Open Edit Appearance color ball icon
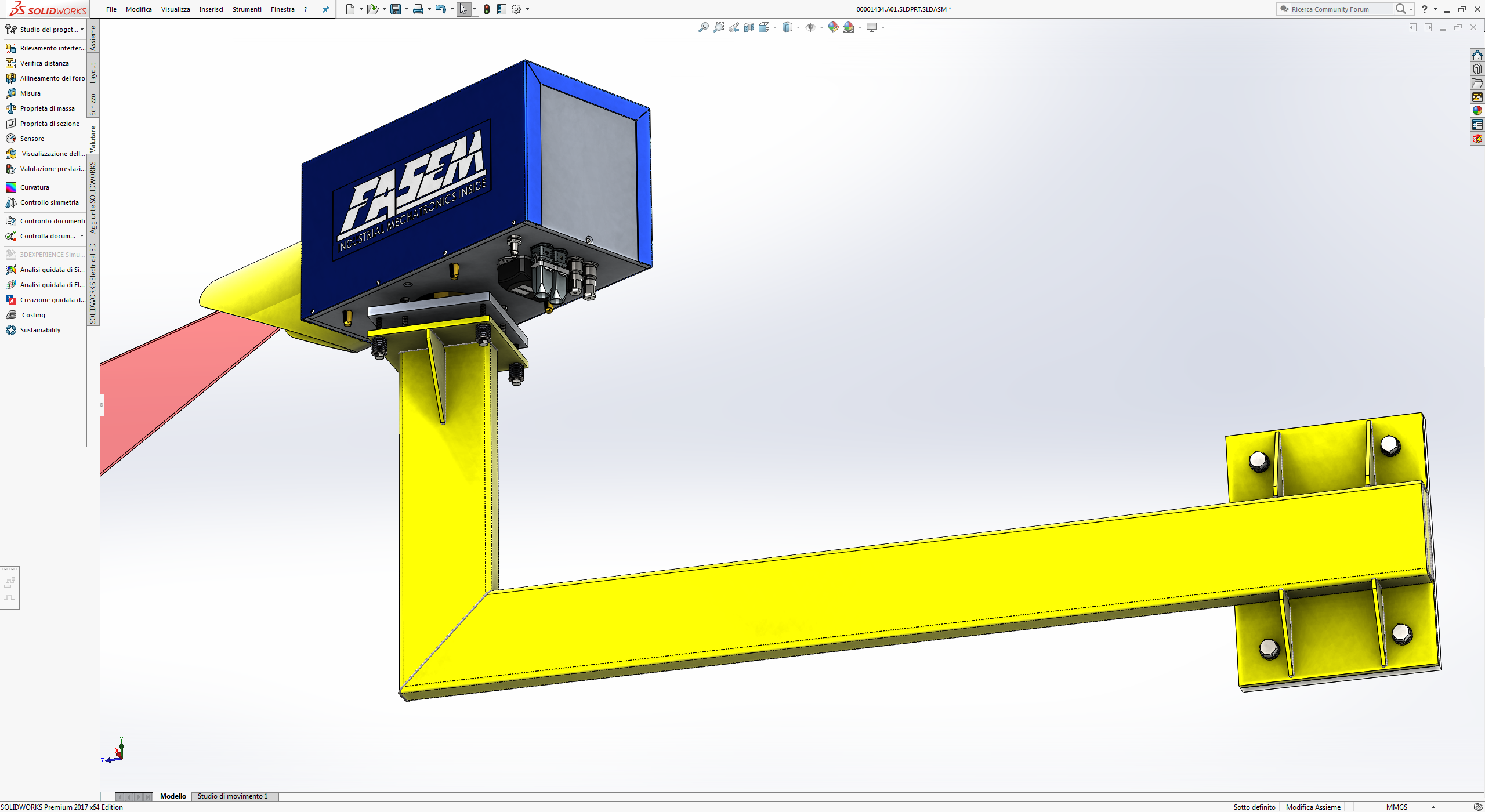 [834, 27]
